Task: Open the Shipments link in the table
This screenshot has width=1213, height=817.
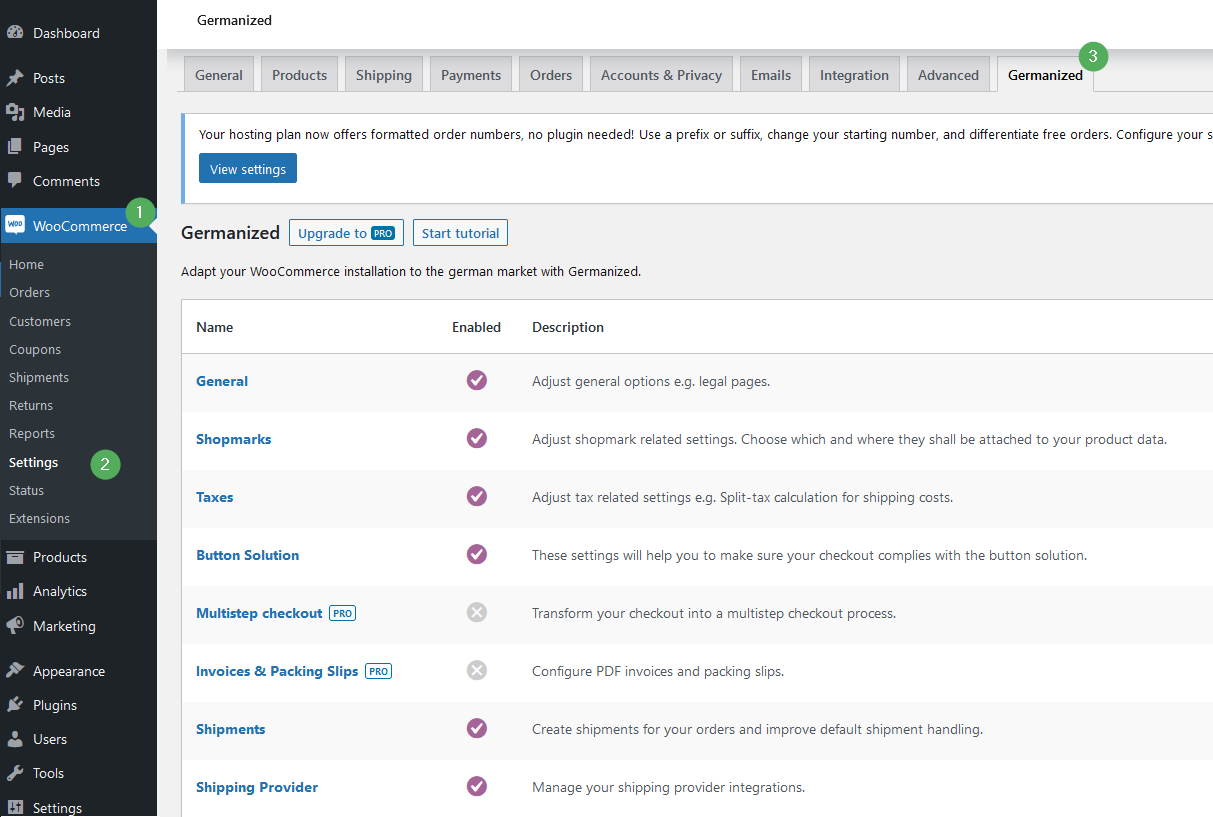Action: pos(231,729)
